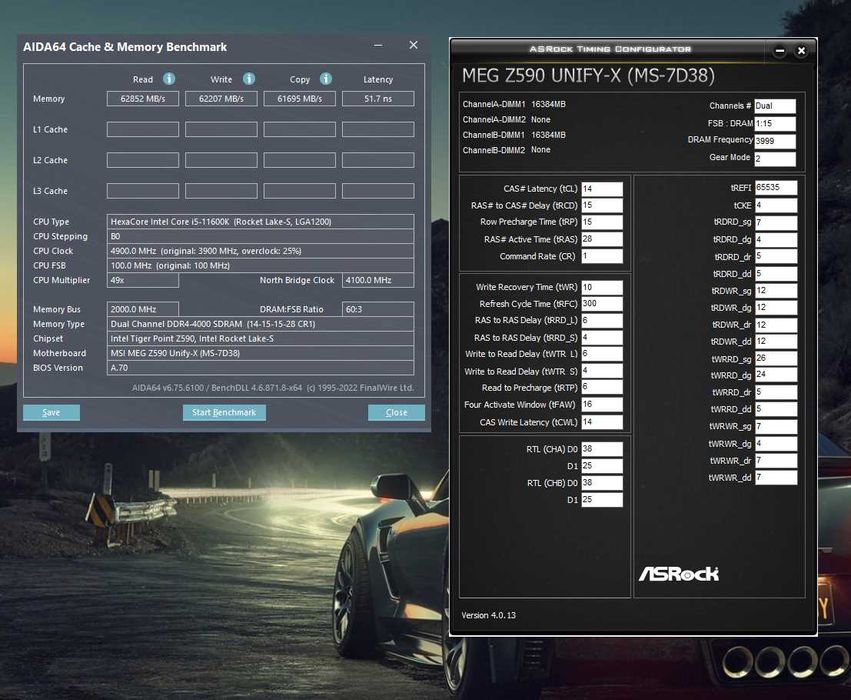851x700 pixels.
Task: Click the empty L1 Cache Read field
Action: coord(143,129)
